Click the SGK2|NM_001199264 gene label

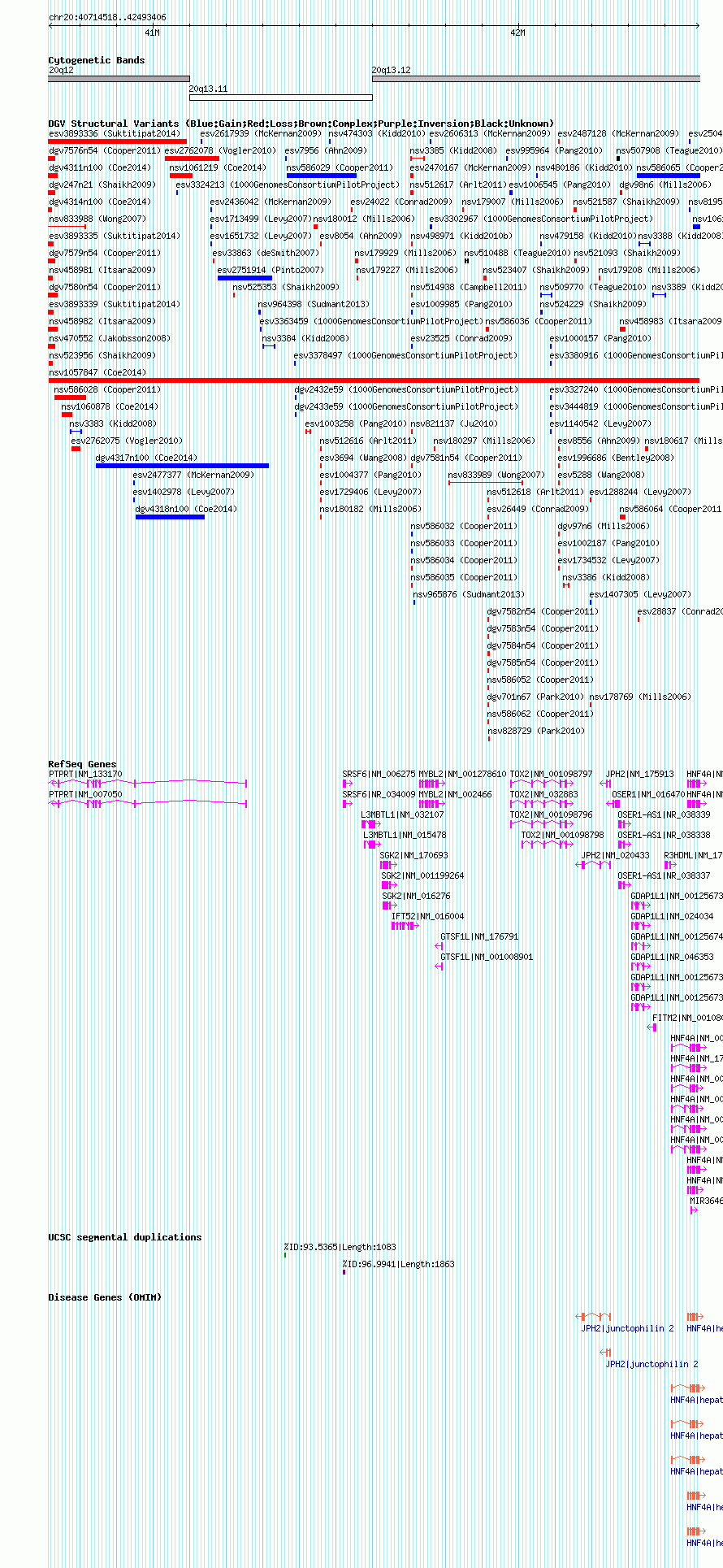pyautogui.click(x=423, y=875)
